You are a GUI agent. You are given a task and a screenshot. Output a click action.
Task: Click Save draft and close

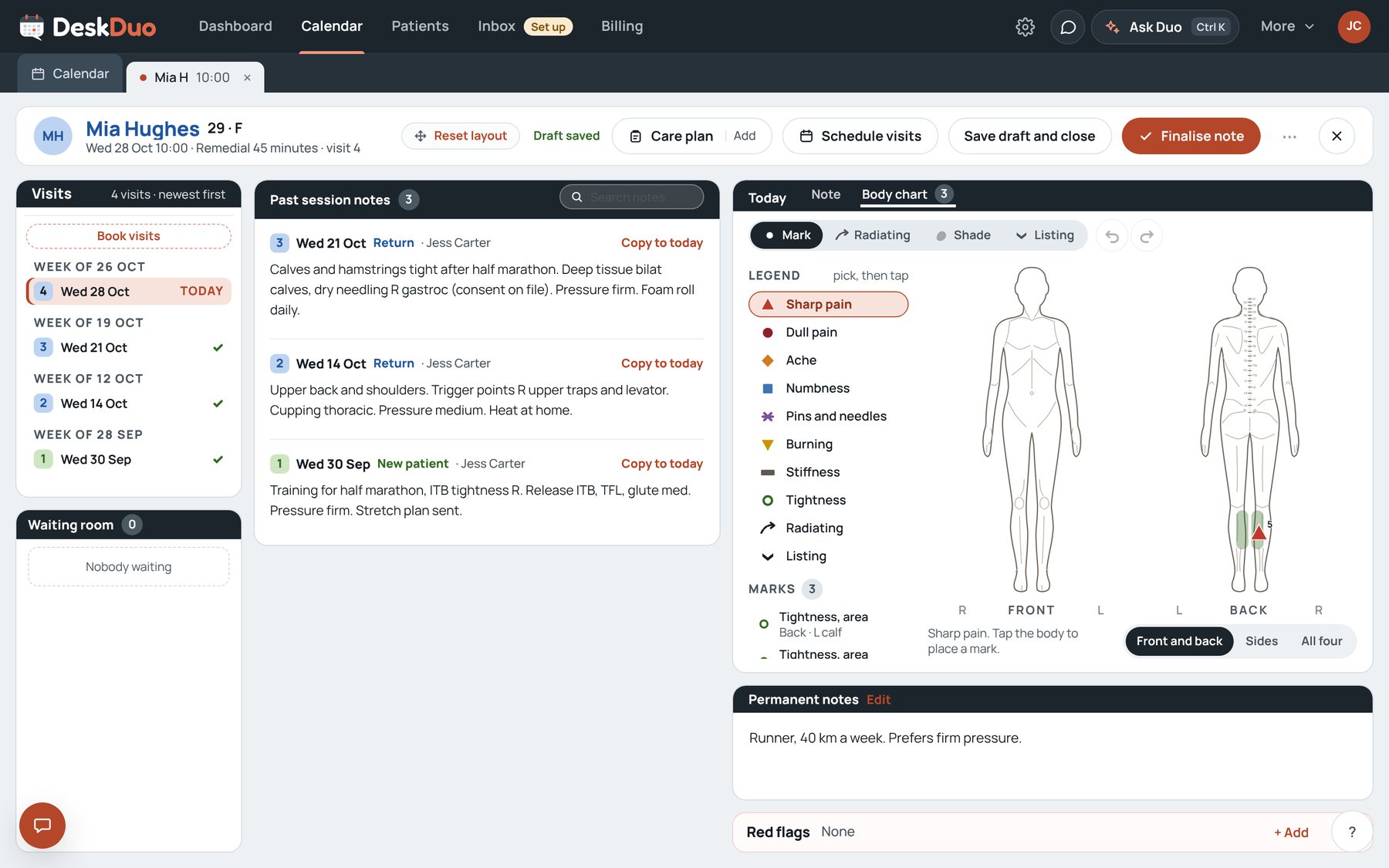(1029, 136)
